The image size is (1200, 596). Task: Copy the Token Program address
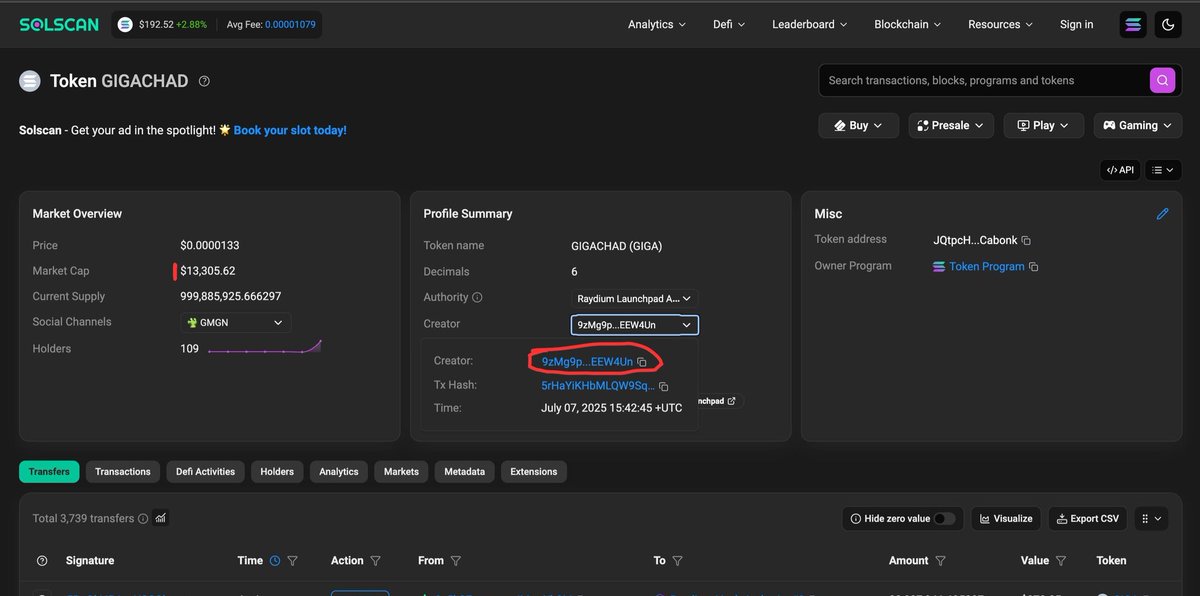click(x=1034, y=267)
